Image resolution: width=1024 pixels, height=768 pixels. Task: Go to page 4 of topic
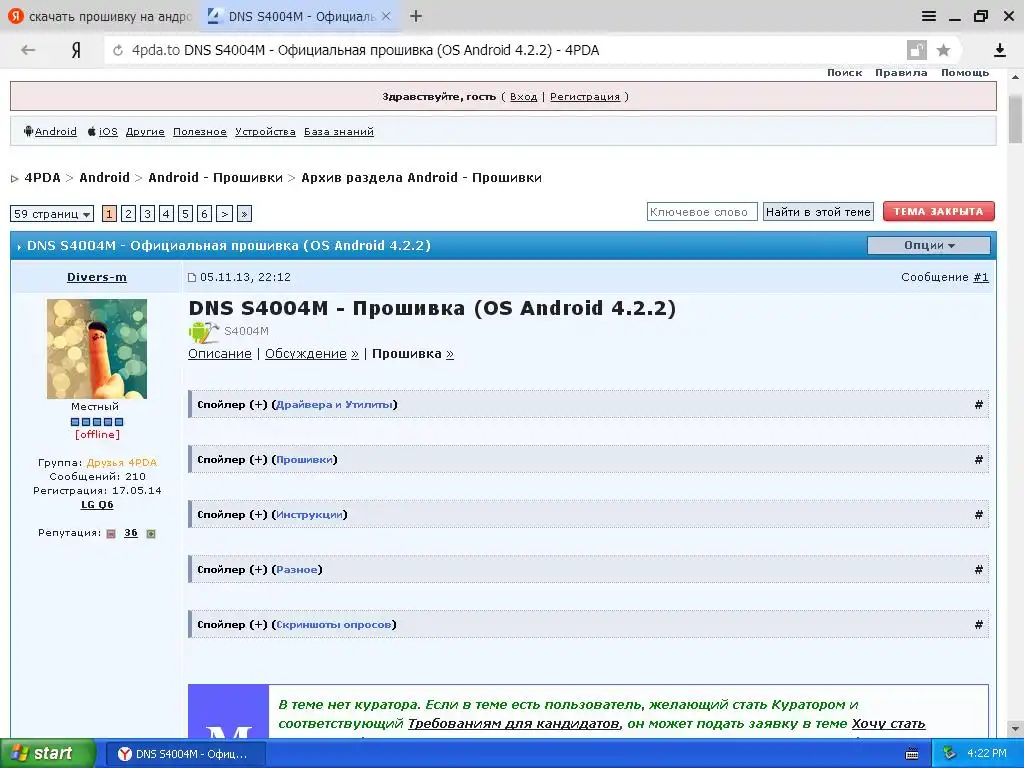point(167,214)
